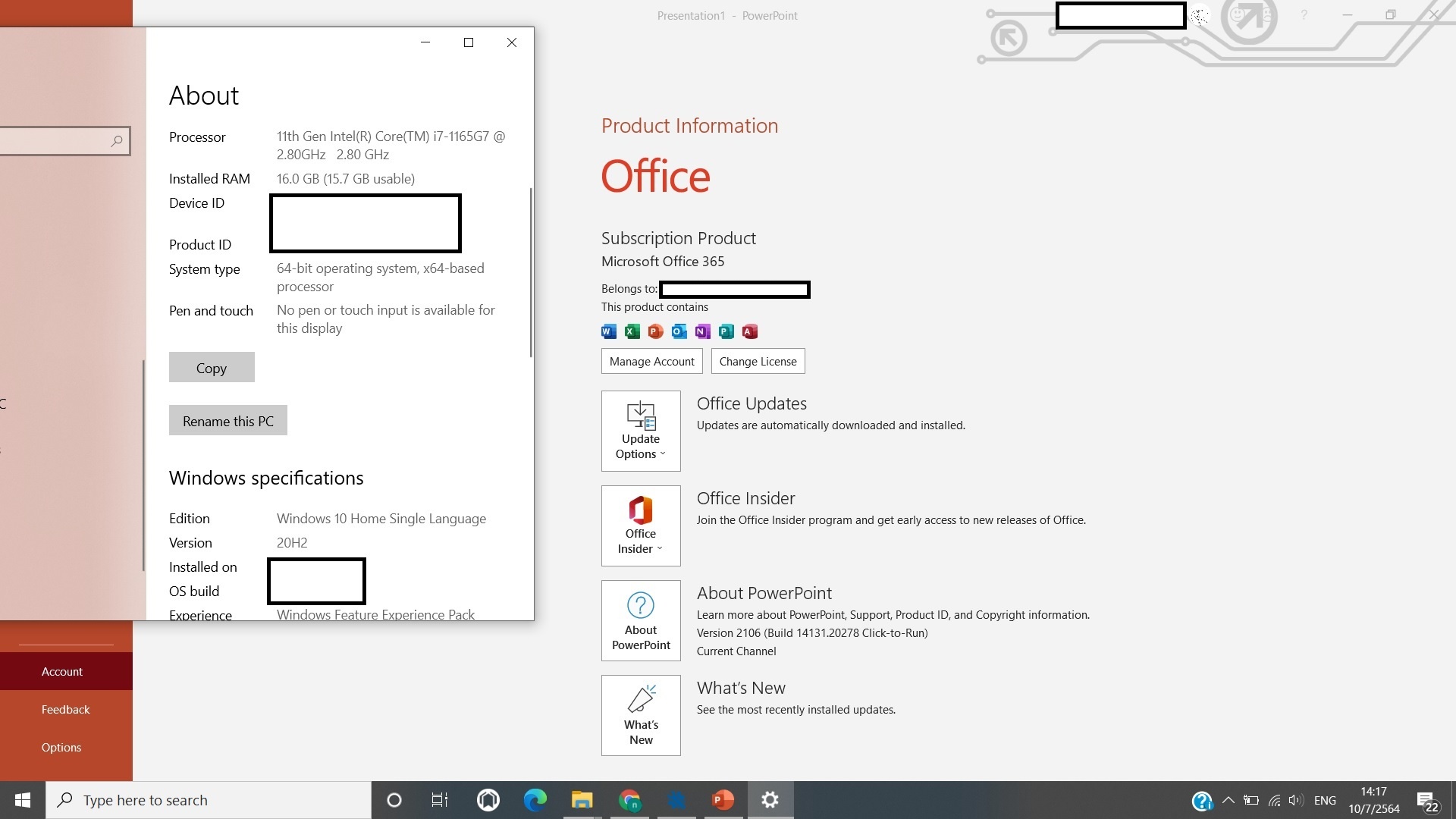Screen dimensions: 1456x819
Task: Click the About window vertical scrollbar
Action: 531,273
